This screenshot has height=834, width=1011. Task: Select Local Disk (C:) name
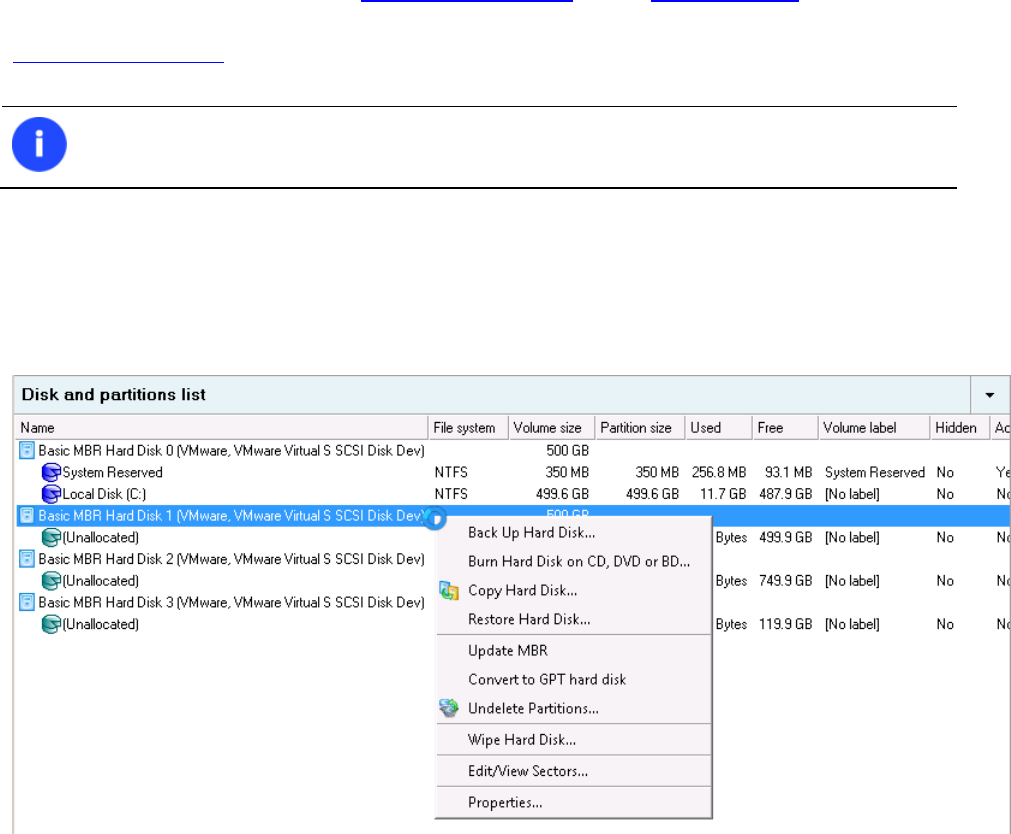click(x=104, y=494)
